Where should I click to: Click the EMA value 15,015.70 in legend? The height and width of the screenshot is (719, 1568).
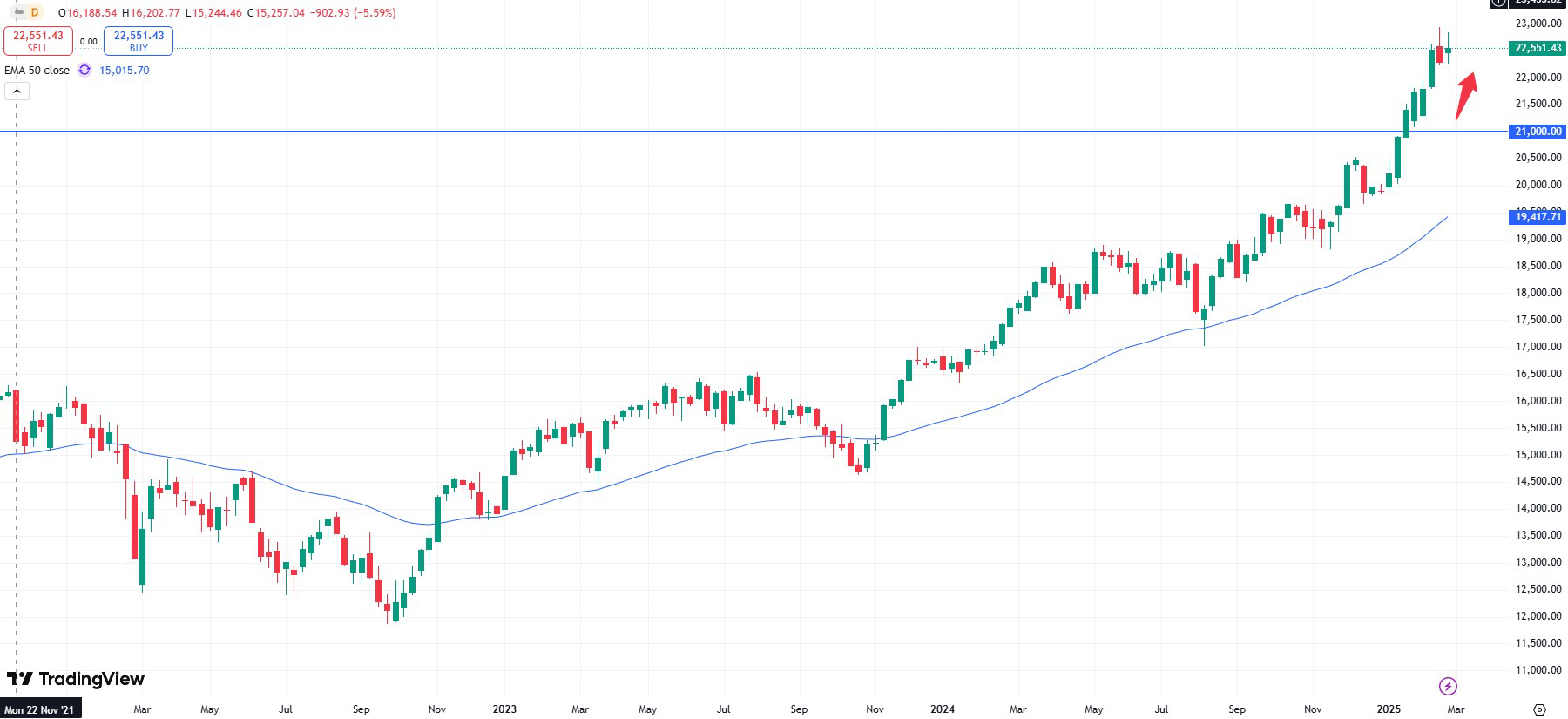(124, 71)
